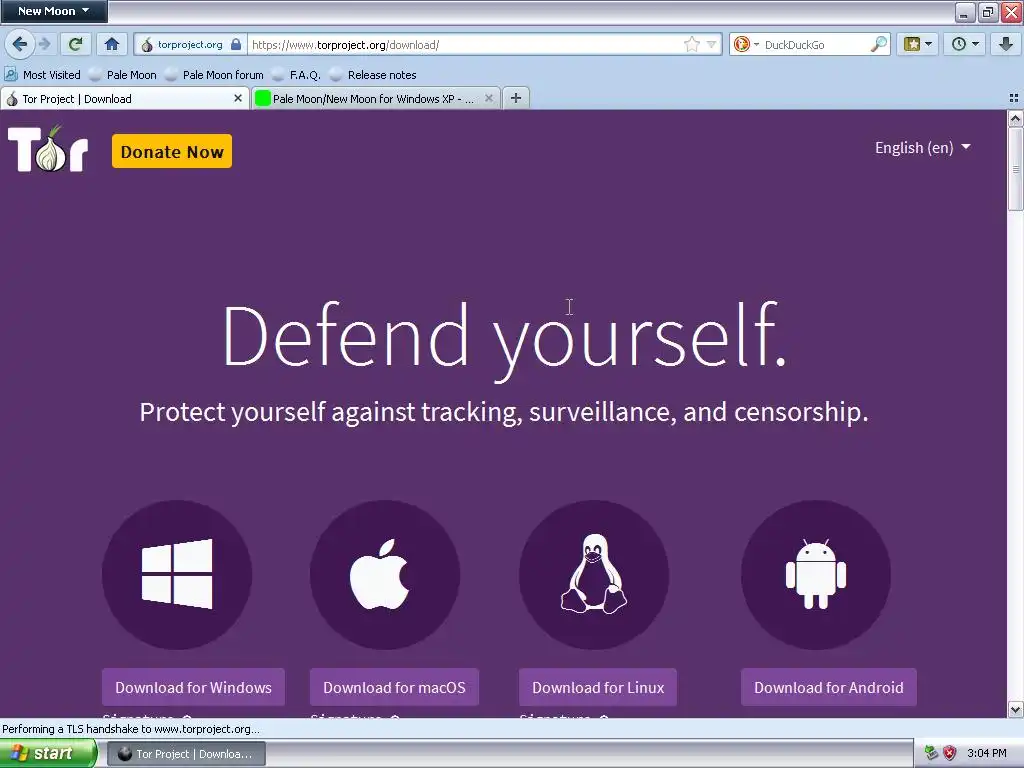Select Tor Project taskbar window button
This screenshot has height=768, width=1024.
pyautogui.click(x=185, y=754)
